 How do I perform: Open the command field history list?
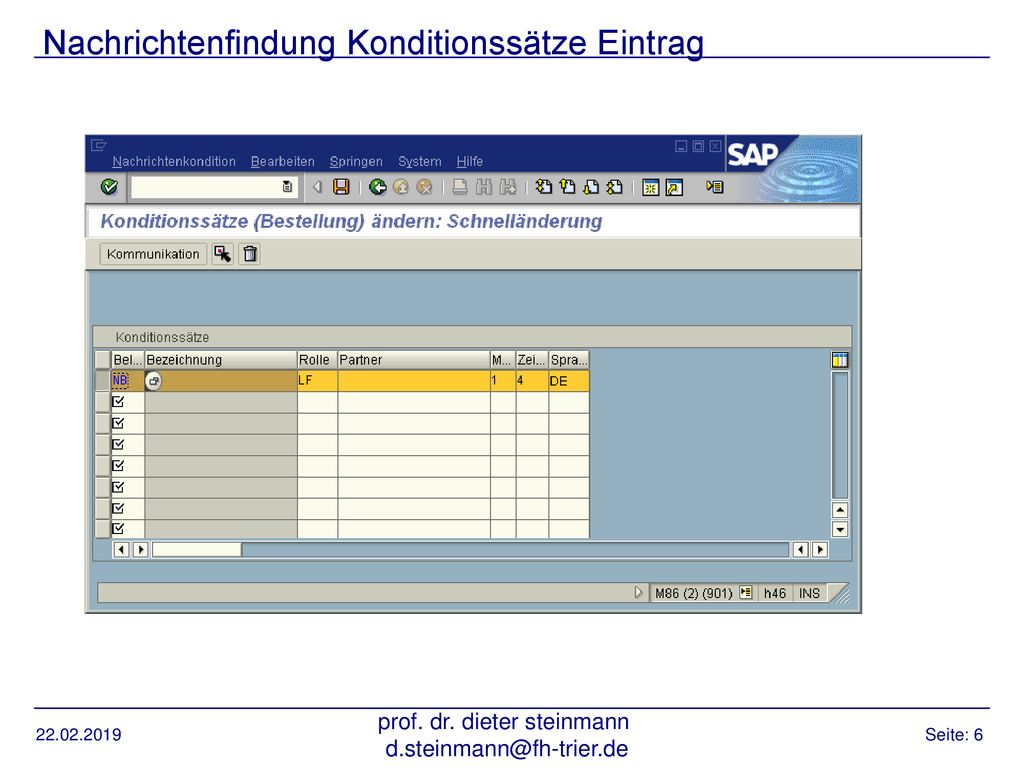(287, 187)
